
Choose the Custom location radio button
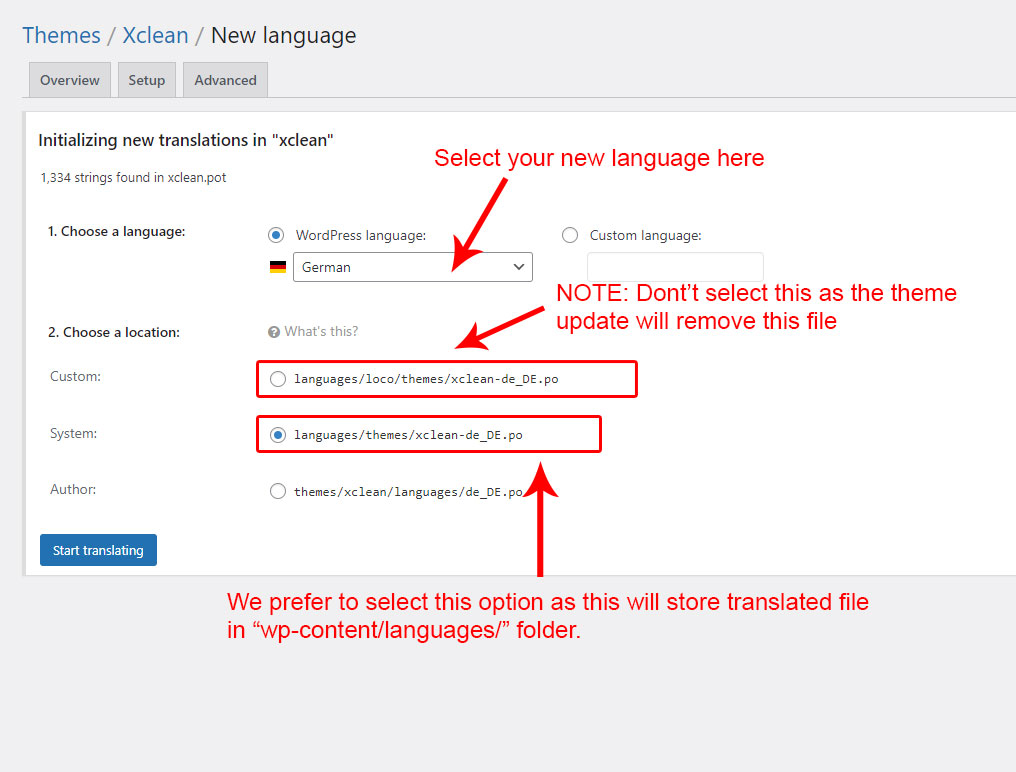pyautogui.click(x=278, y=379)
